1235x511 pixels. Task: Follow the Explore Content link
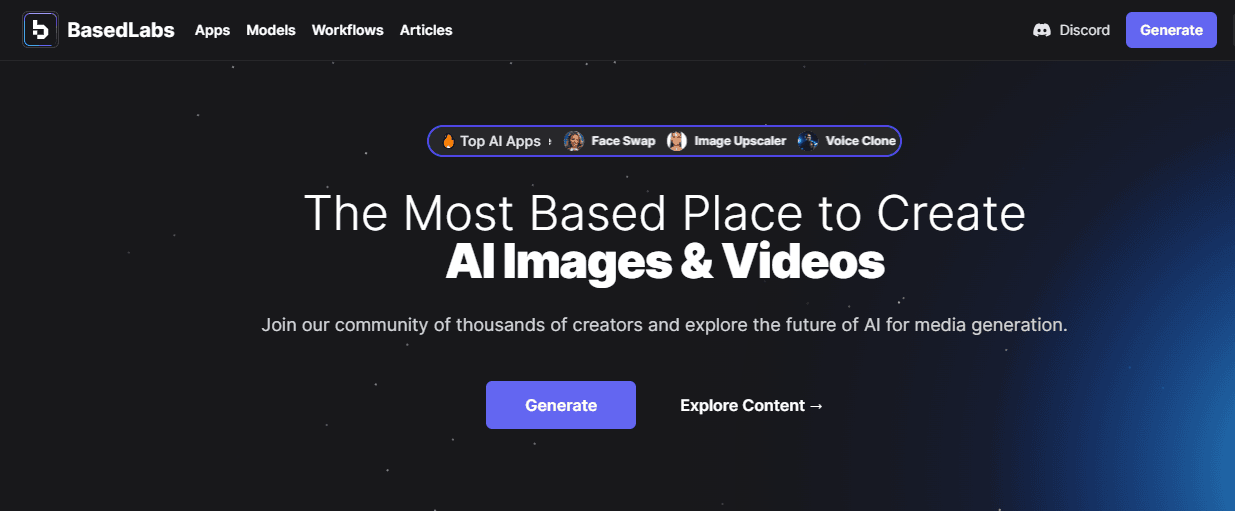[752, 405]
